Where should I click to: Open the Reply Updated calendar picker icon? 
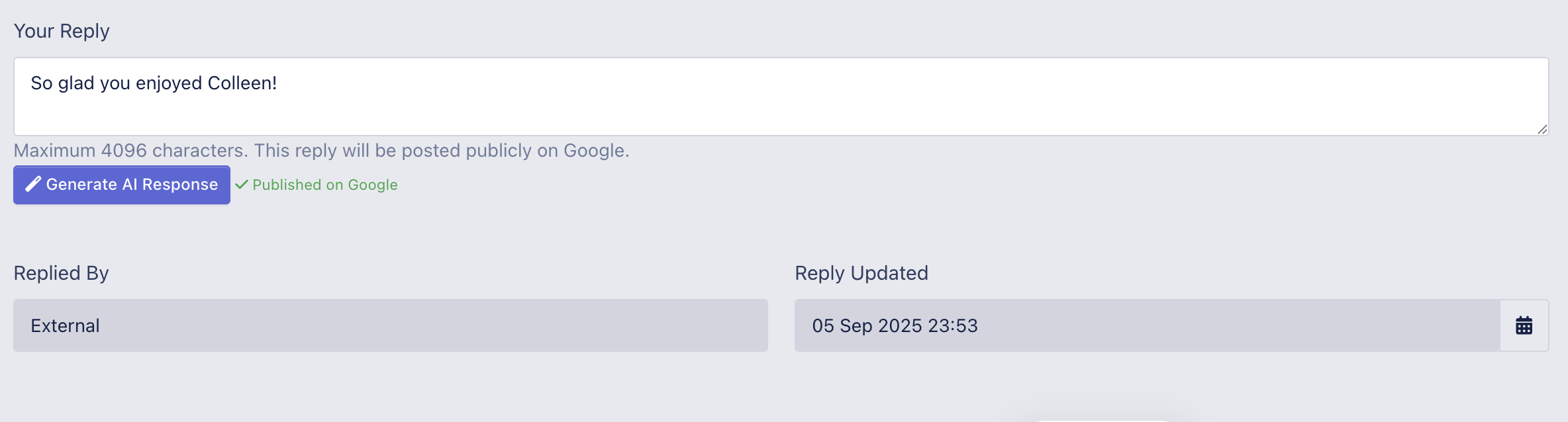[x=1524, y=325]
